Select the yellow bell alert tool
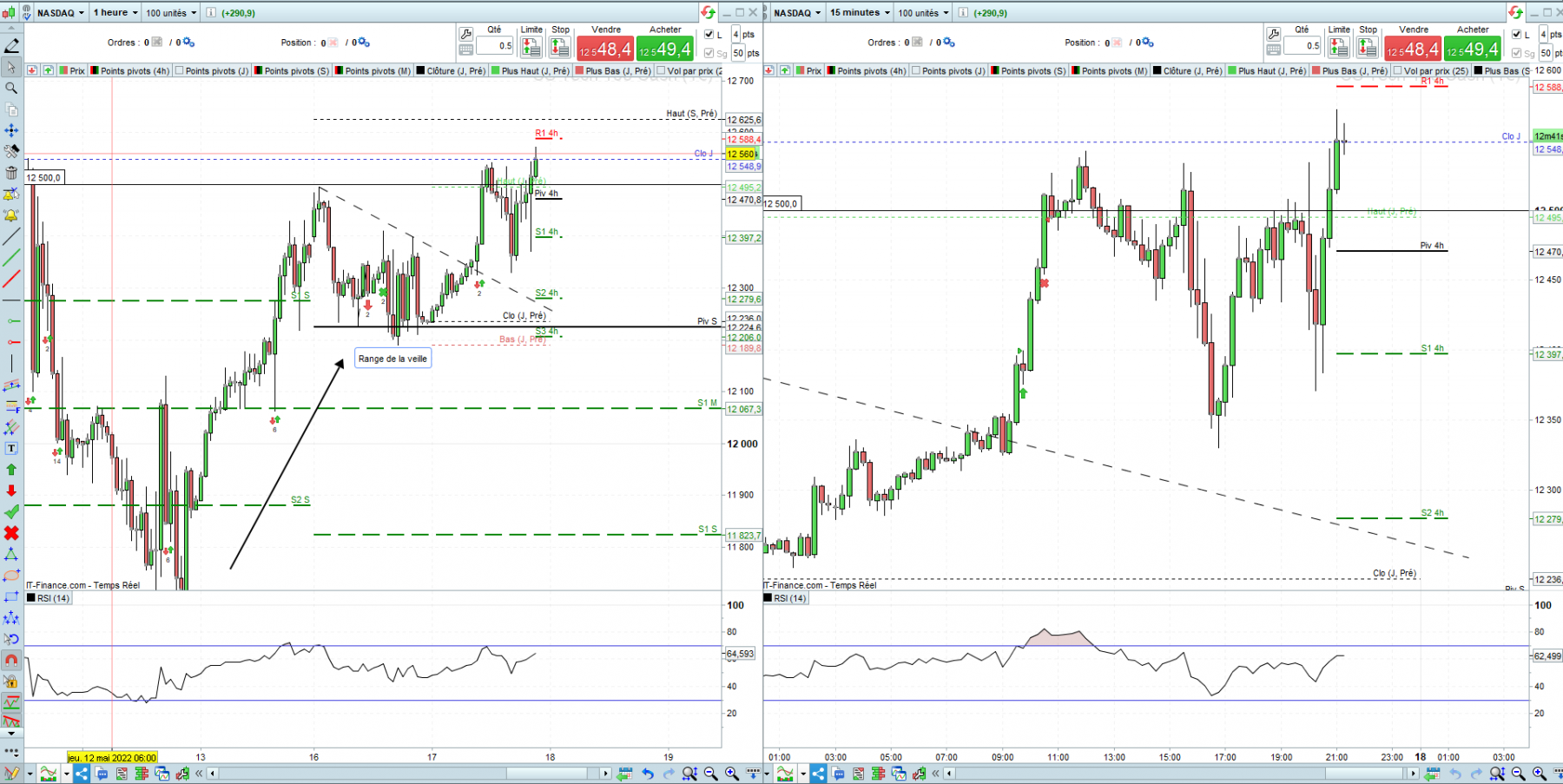The image size is (1563, 784). pyautogui.click(x=11, y=215)
